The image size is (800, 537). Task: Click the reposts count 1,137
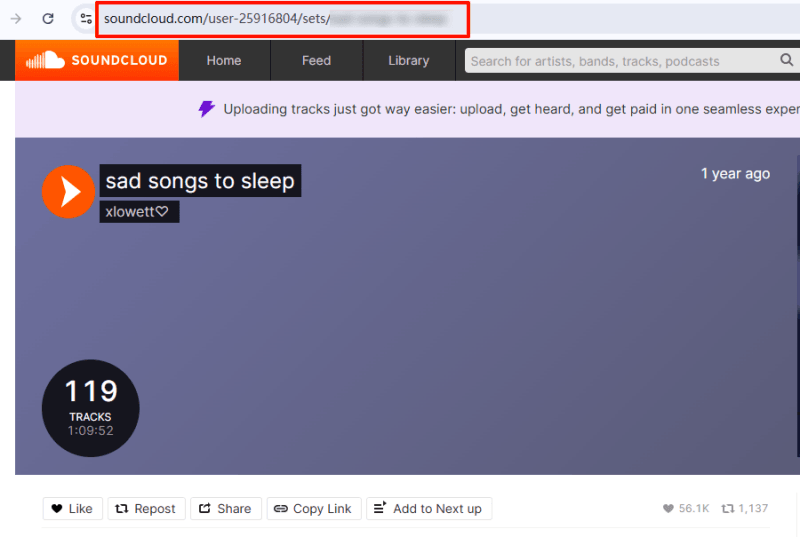(745, 509)
